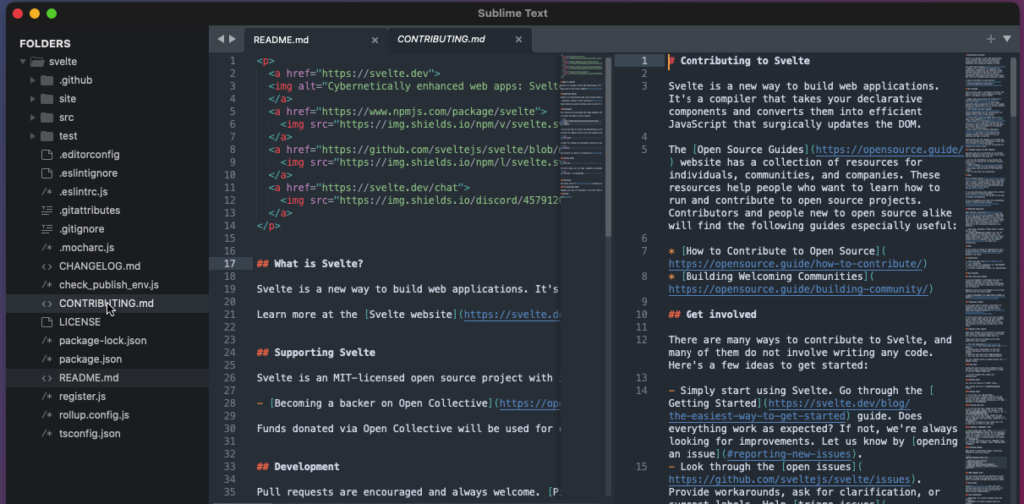
Task: Click the tsconfig.json file icon
Action: 47,434
